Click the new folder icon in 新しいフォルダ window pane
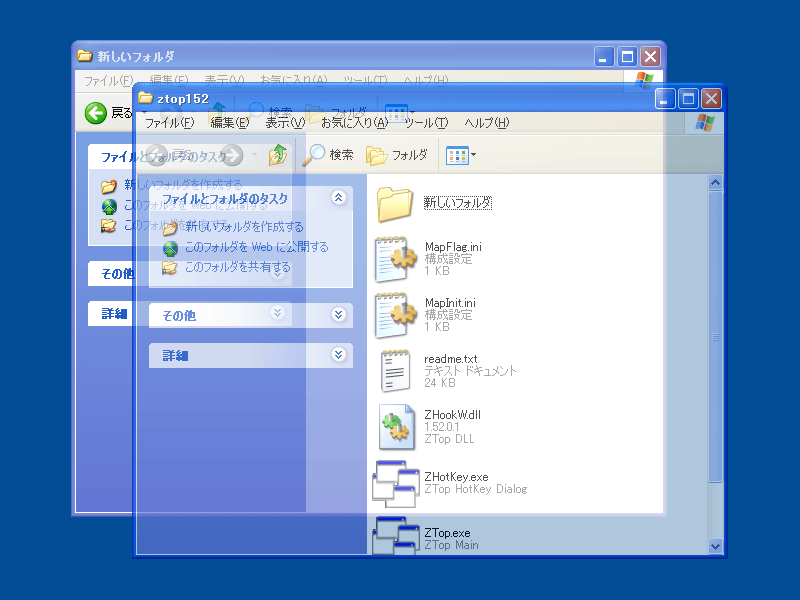 (x=109, y=186)
